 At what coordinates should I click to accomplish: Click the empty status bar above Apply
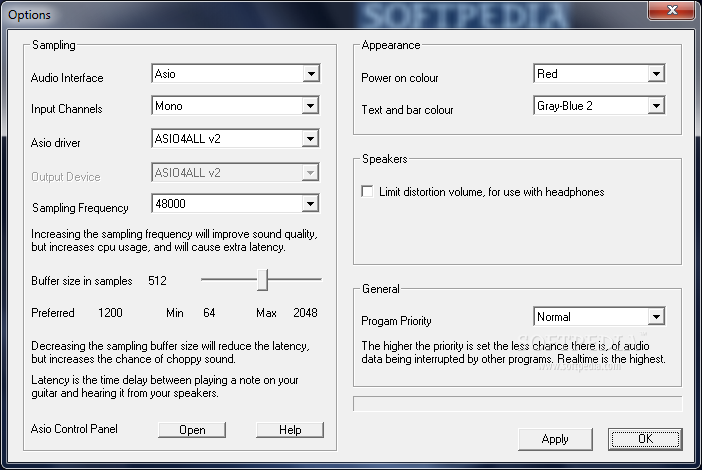pos(517,404)
